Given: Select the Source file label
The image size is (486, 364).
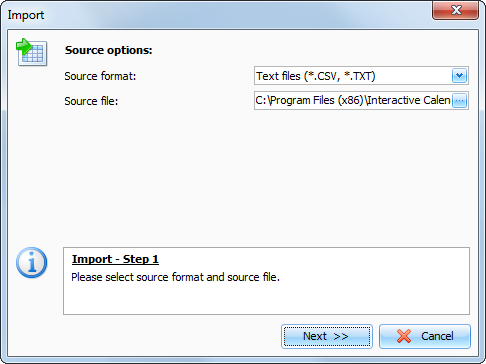Looking at the screenshot, I should [x=91, y=101].
